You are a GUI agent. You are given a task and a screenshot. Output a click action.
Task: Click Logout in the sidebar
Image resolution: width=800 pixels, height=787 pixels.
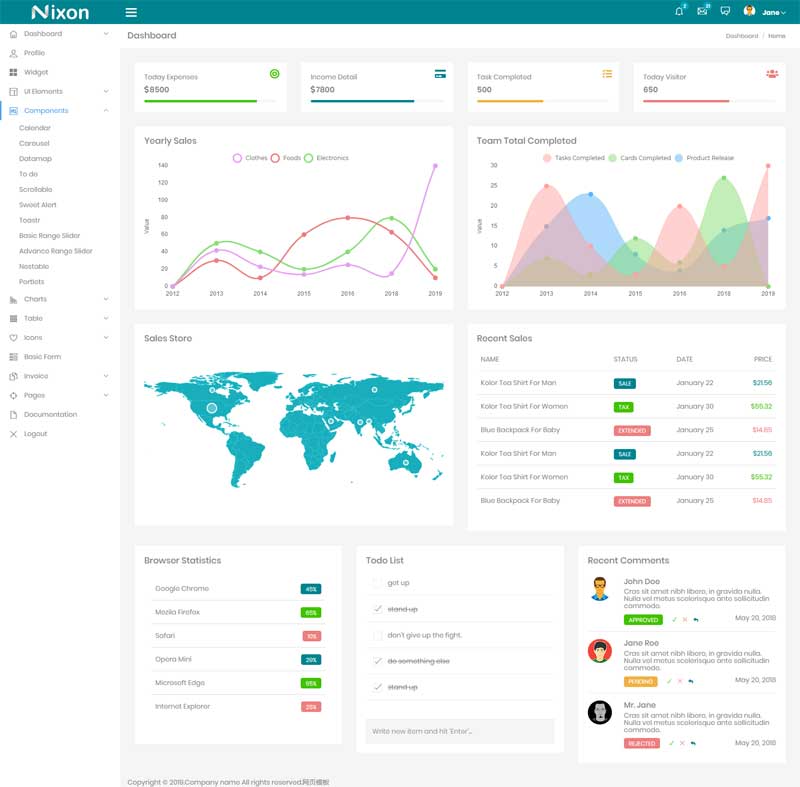point(35,434)
